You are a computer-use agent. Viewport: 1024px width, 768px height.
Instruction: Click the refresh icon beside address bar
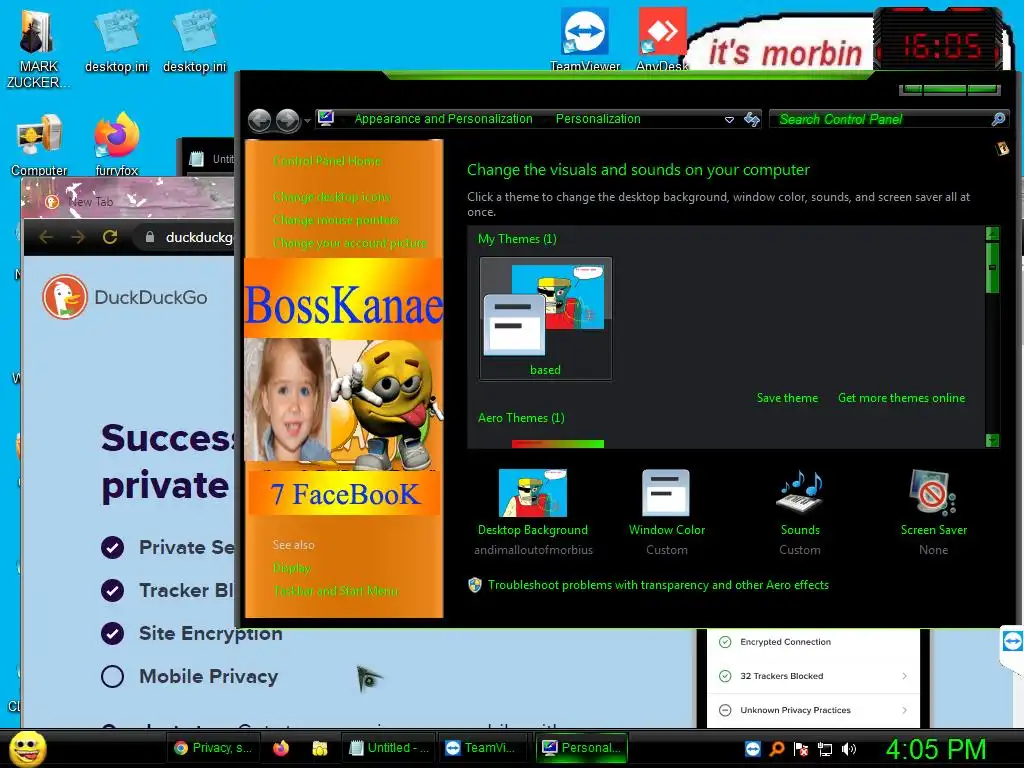[x=752, y=119]
